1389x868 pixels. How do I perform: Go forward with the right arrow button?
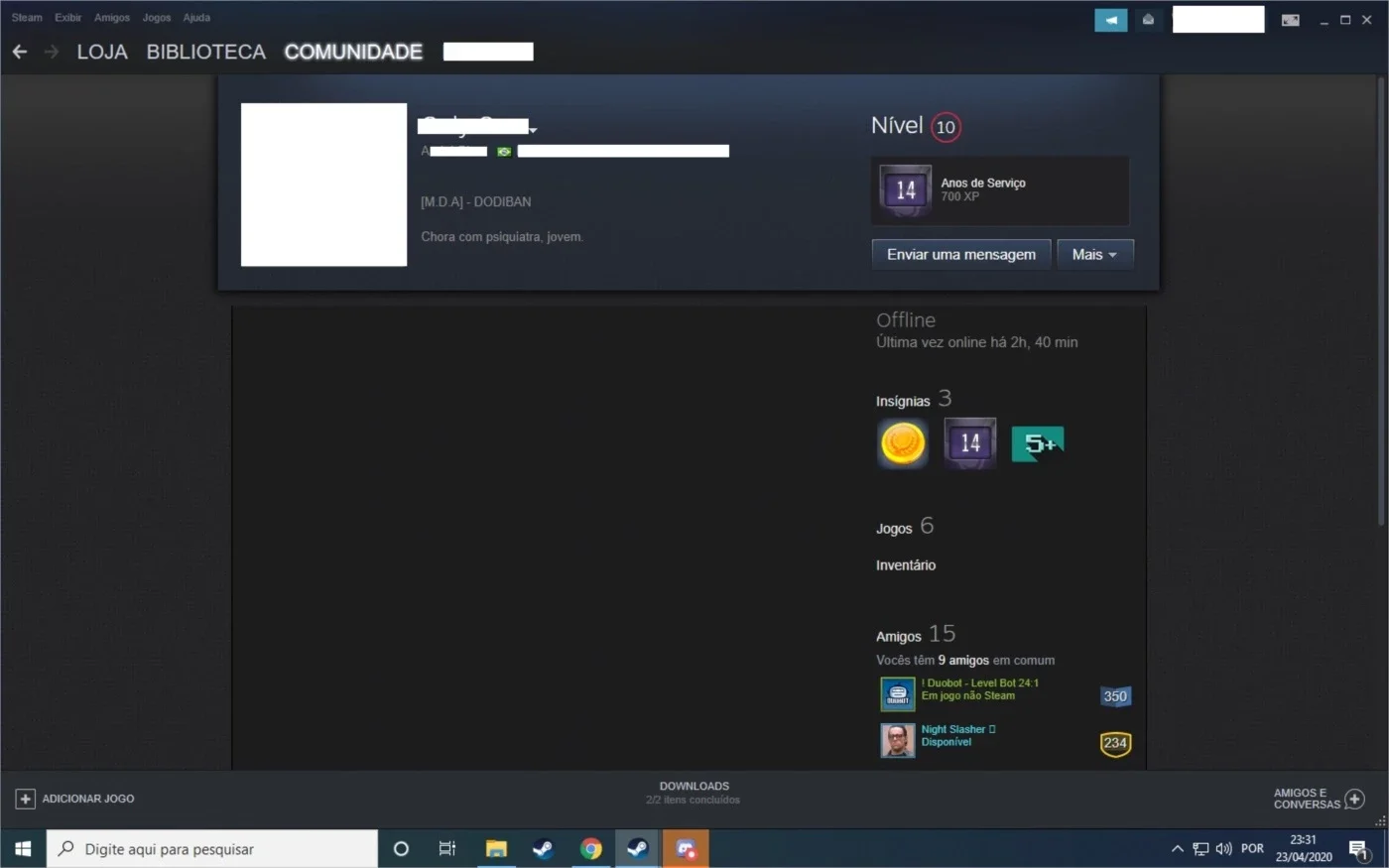52,52
